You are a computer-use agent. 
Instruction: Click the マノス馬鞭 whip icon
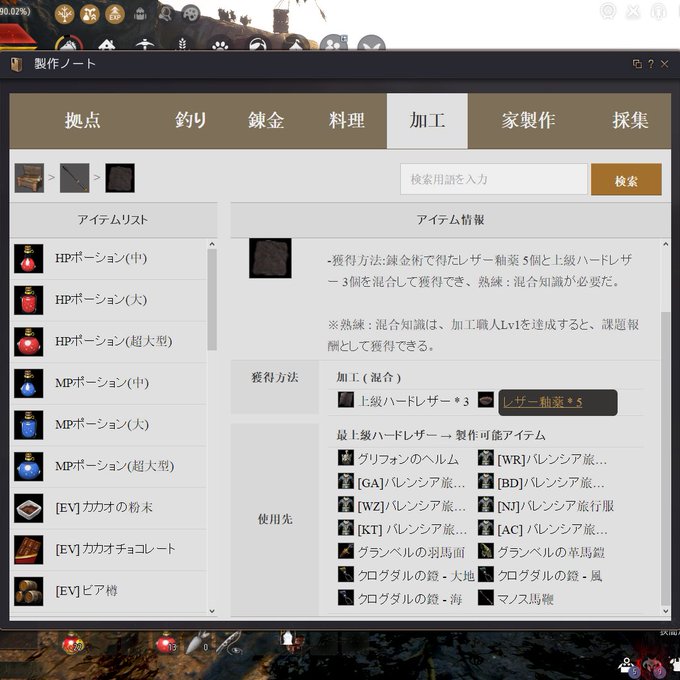pyautogui.click(x=486, y=598)
